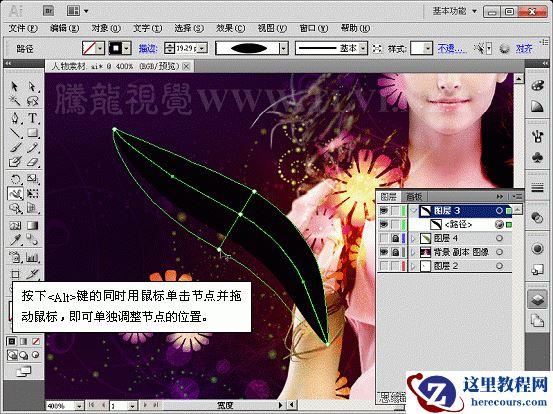Image resolution: width=553 pixels, height=414 pixels.
Task: Unlock the 背景 副本 图像 layer
Action: [x=395, y=252]
